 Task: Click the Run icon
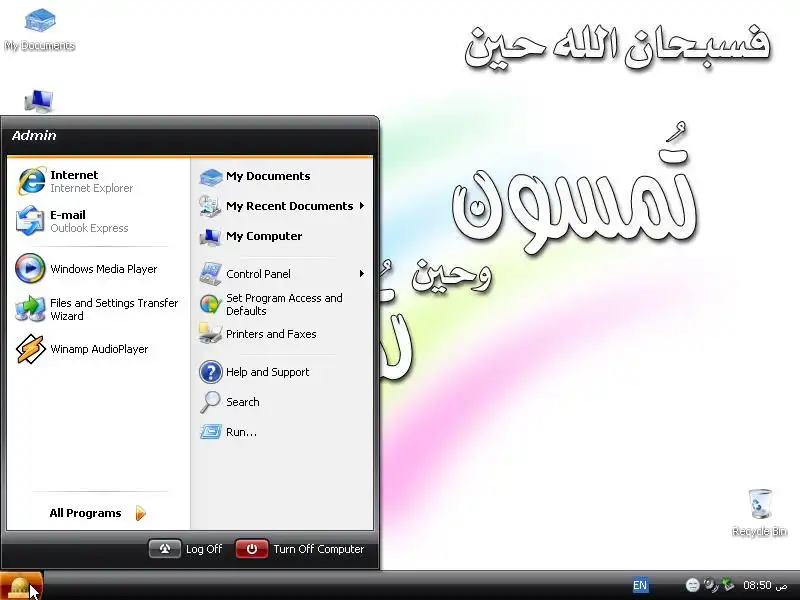point(210,432)
